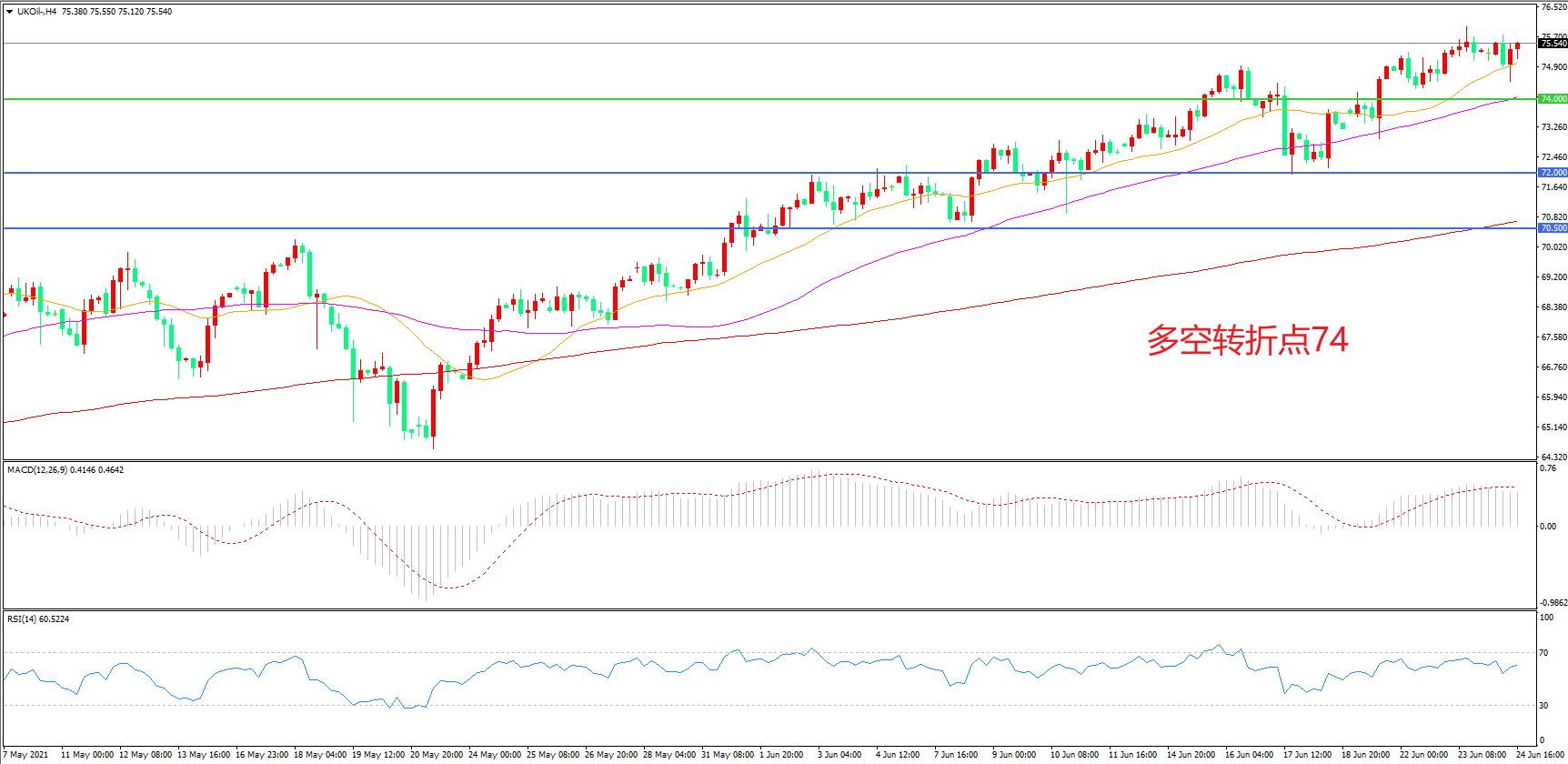Select the red annotation text 多空转折点74
The image size is (1568, 764).
(x=1247, y=340)
